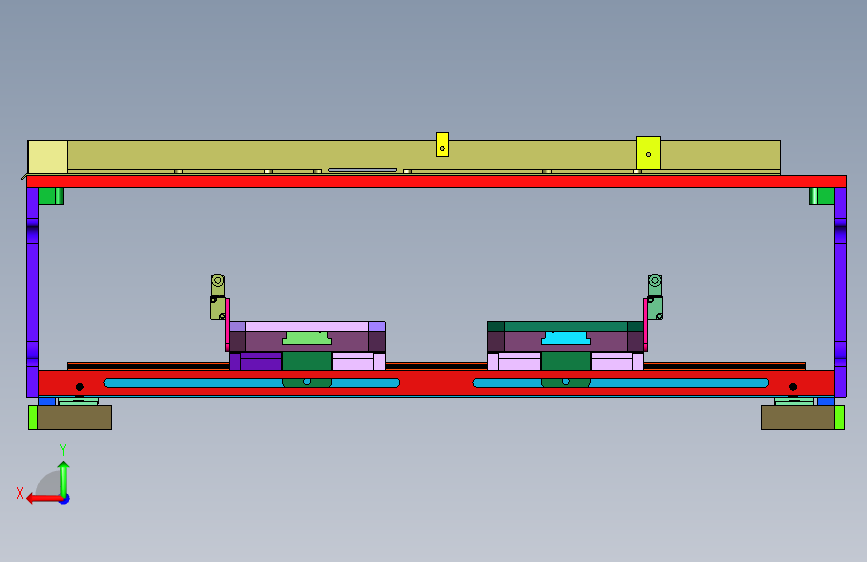The width and height of the screenshot is (867, 562).
Task: Select the left brown foot block
Action: pos(75,417)
